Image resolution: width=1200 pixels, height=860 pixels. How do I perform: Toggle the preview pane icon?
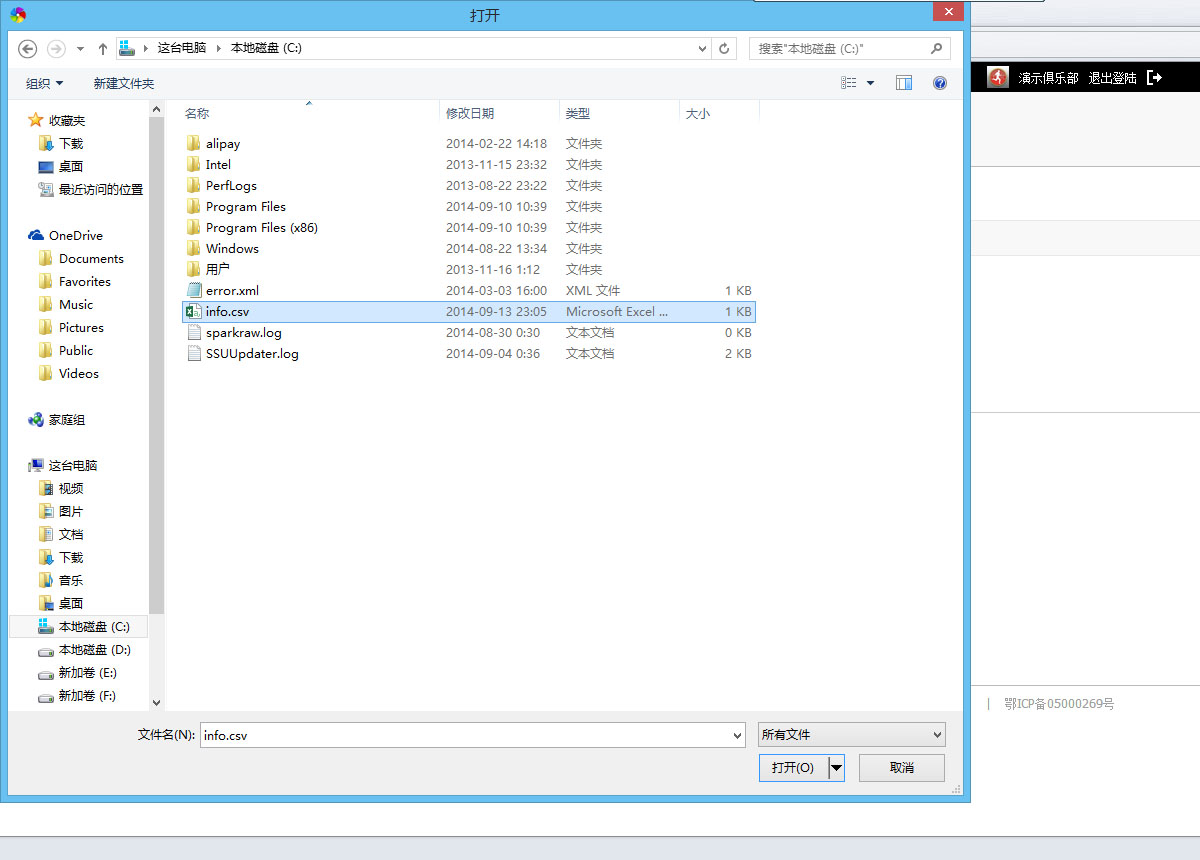[904, 83]
